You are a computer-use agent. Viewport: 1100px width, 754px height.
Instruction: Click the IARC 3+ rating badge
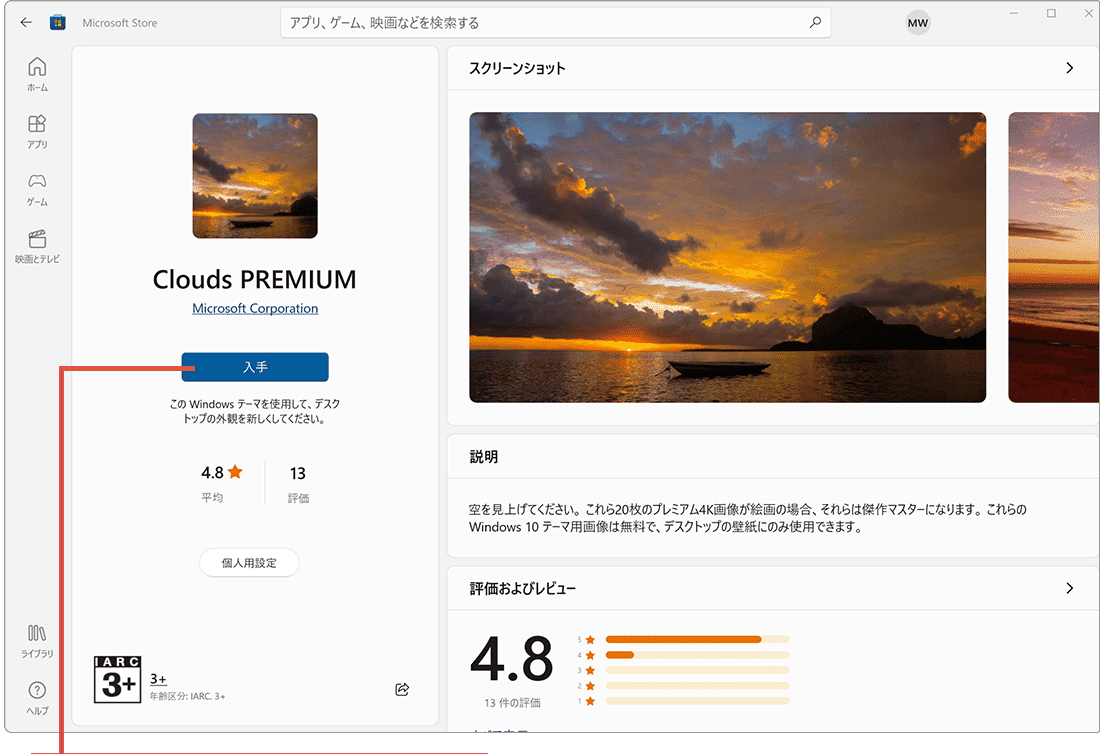coord(117,679)
